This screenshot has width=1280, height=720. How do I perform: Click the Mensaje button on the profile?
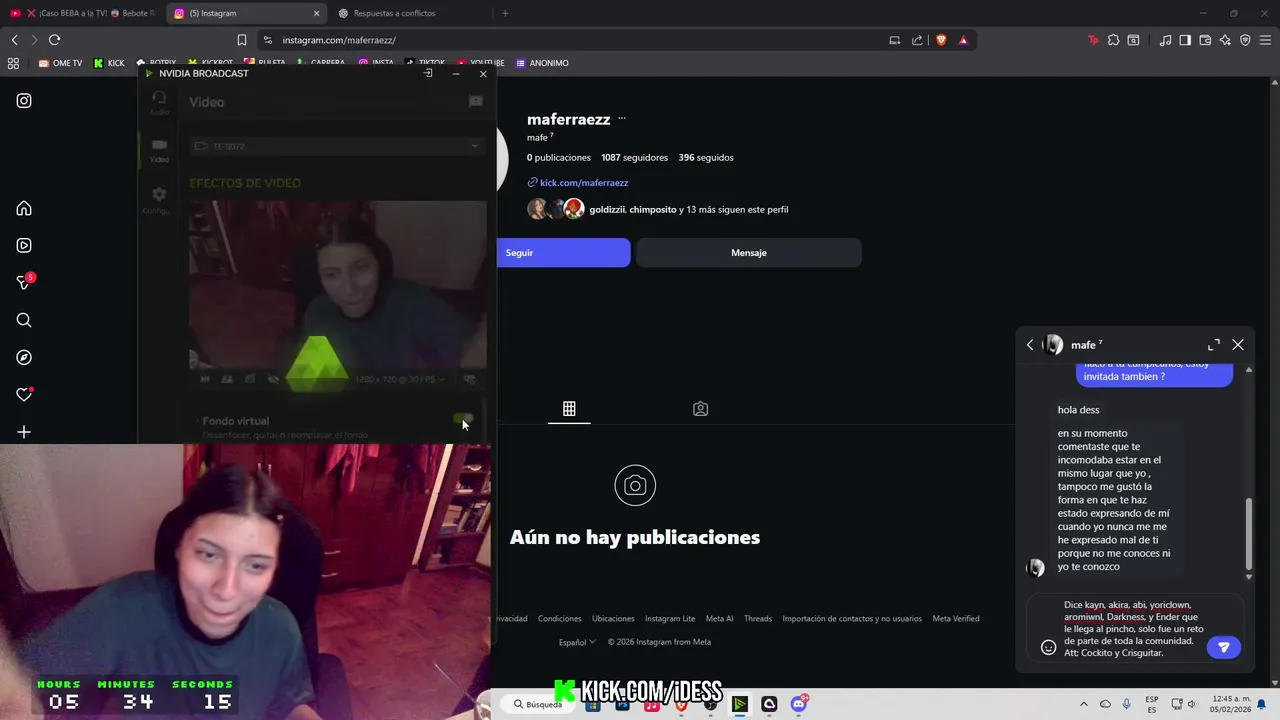click(x=748, y=253)
